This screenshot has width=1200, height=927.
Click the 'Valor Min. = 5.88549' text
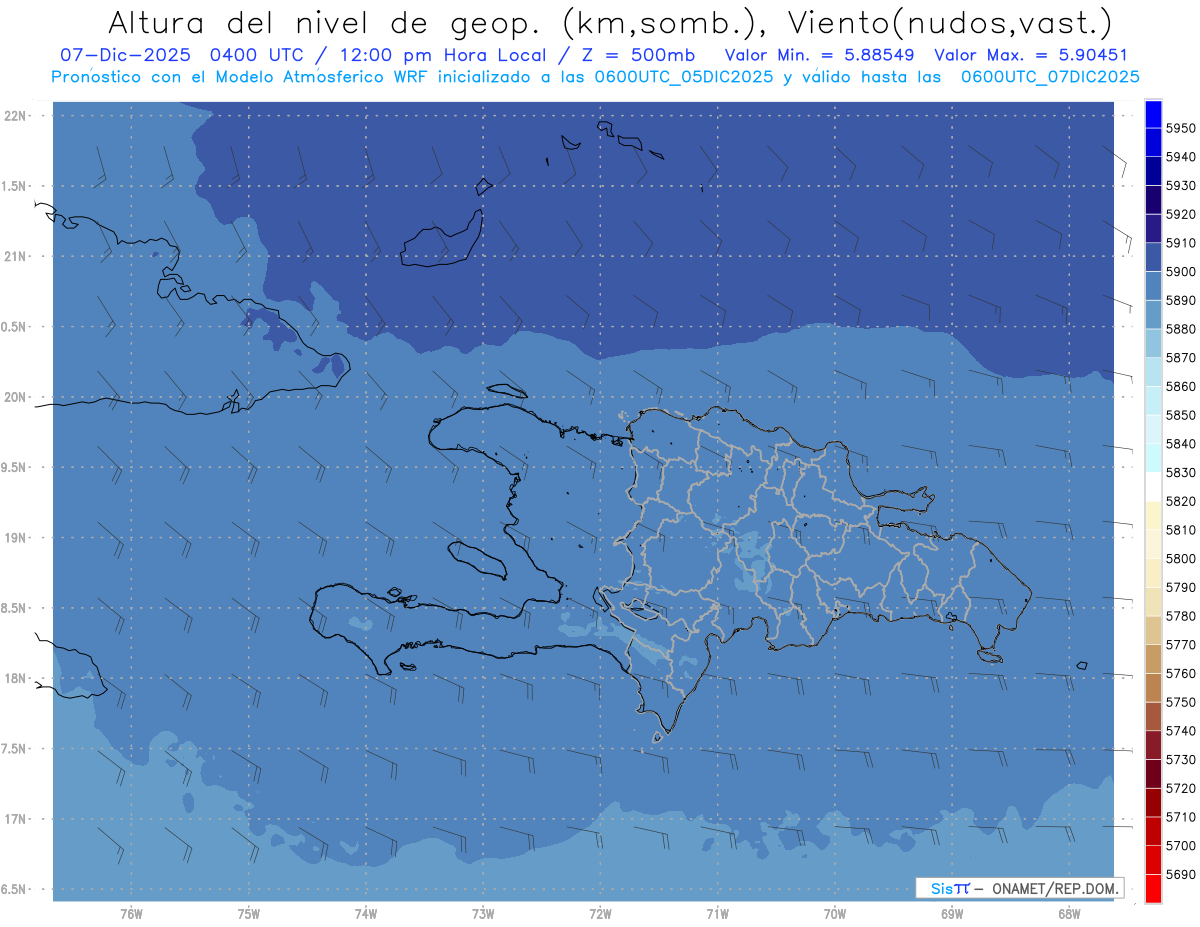click(818, 55)
